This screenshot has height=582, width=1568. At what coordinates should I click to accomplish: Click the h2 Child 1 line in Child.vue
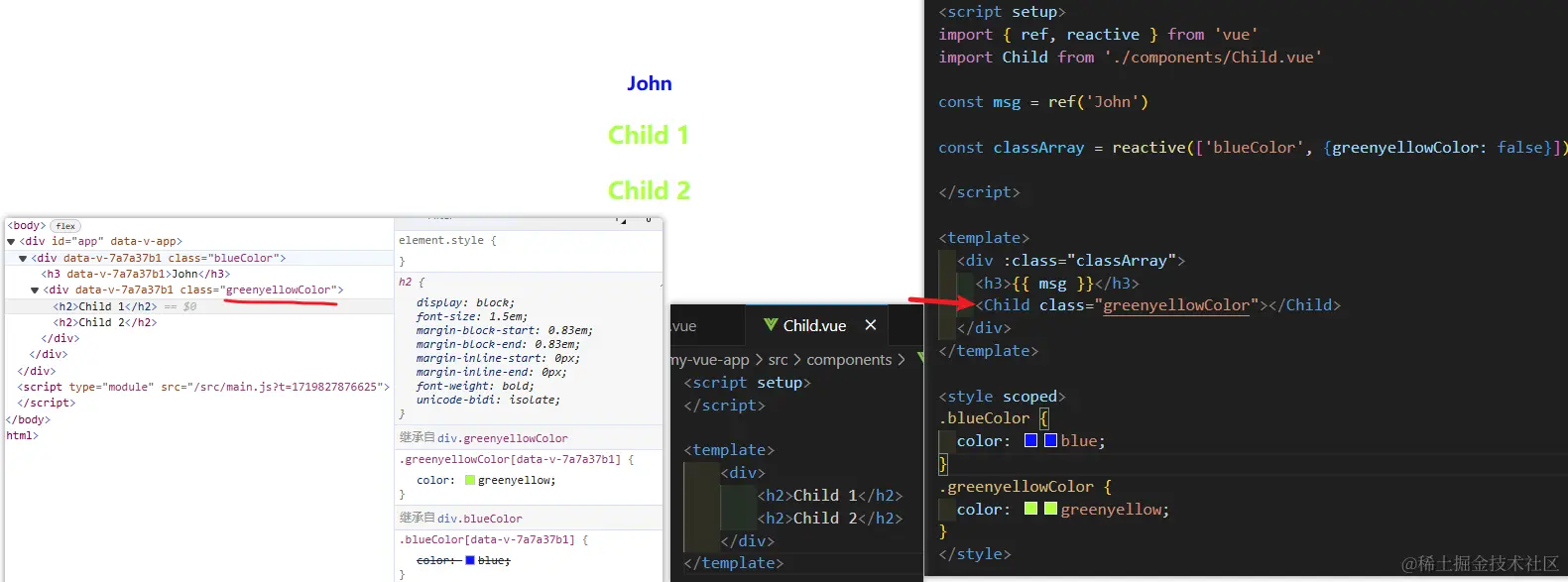tap(830, 495)
